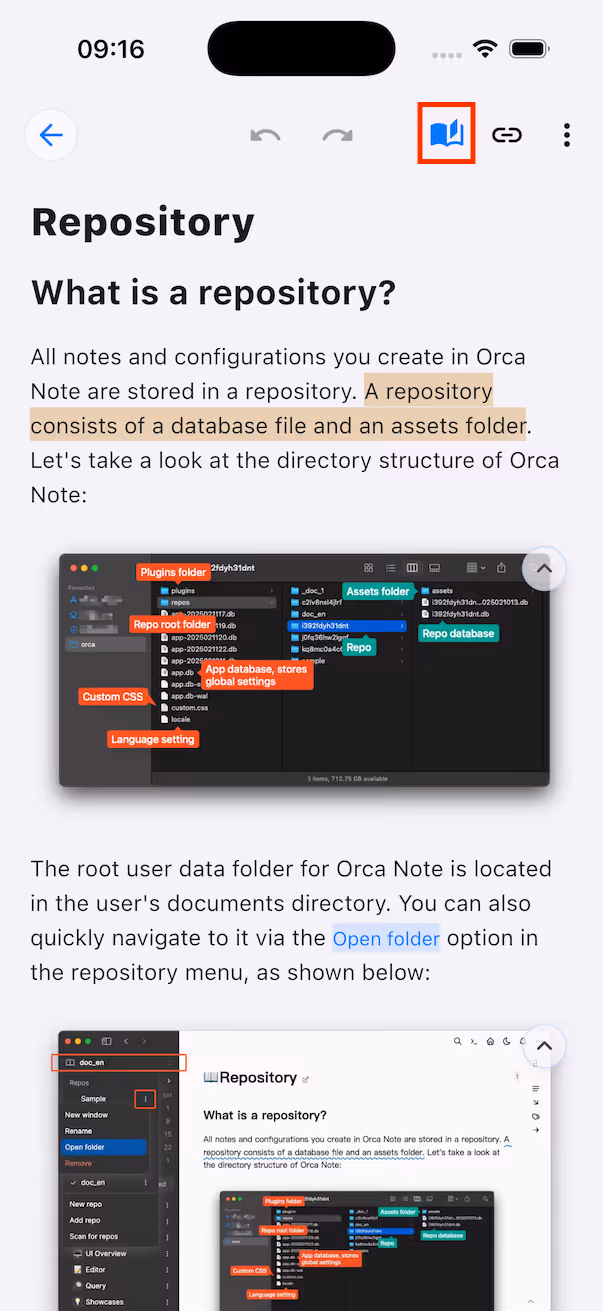Tap the 09:16 clock in status bar
The width and height of the screenshot is (603, 1311).
[111, 49]
